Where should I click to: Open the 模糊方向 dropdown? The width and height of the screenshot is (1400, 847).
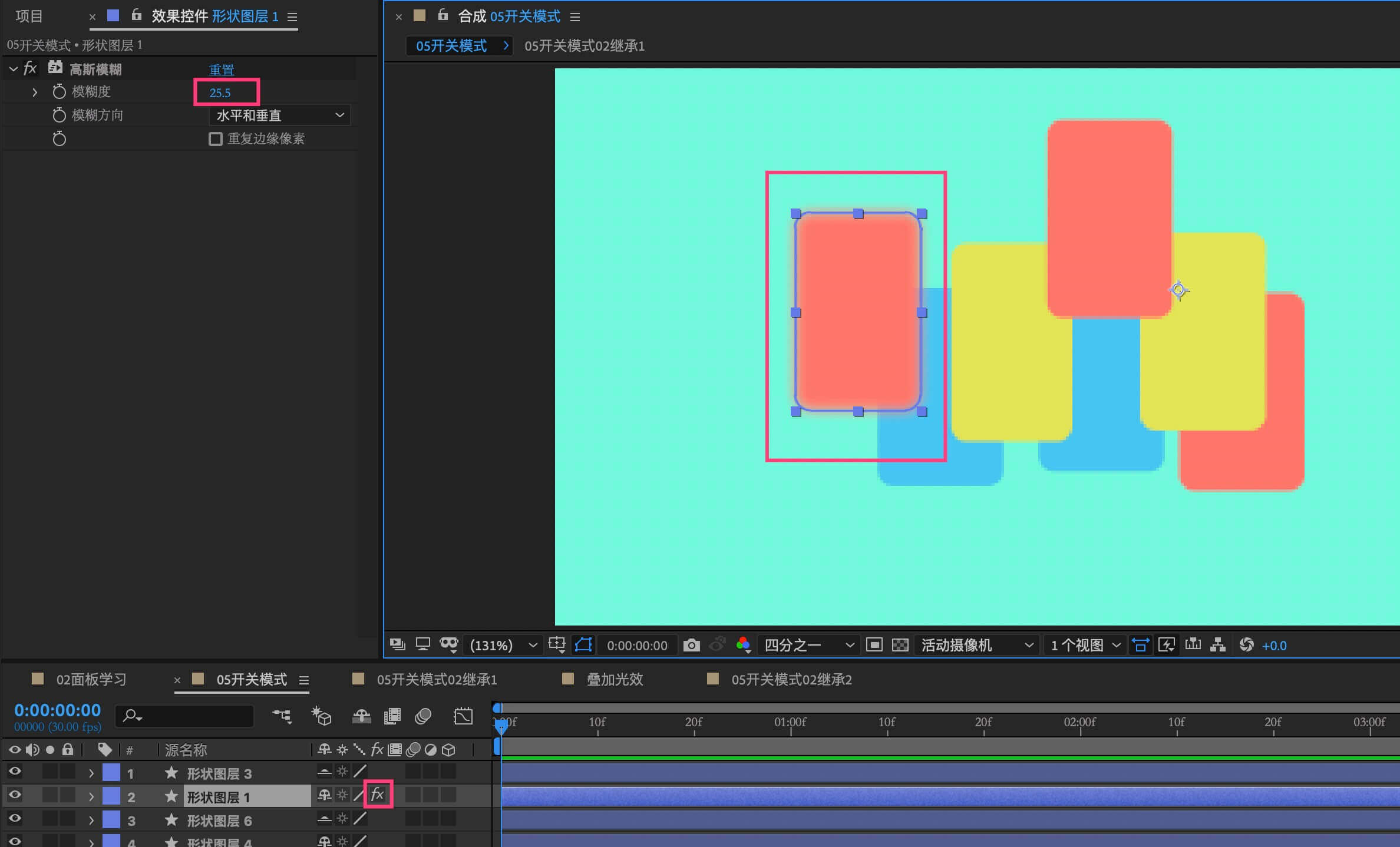(x=279, y=115)
